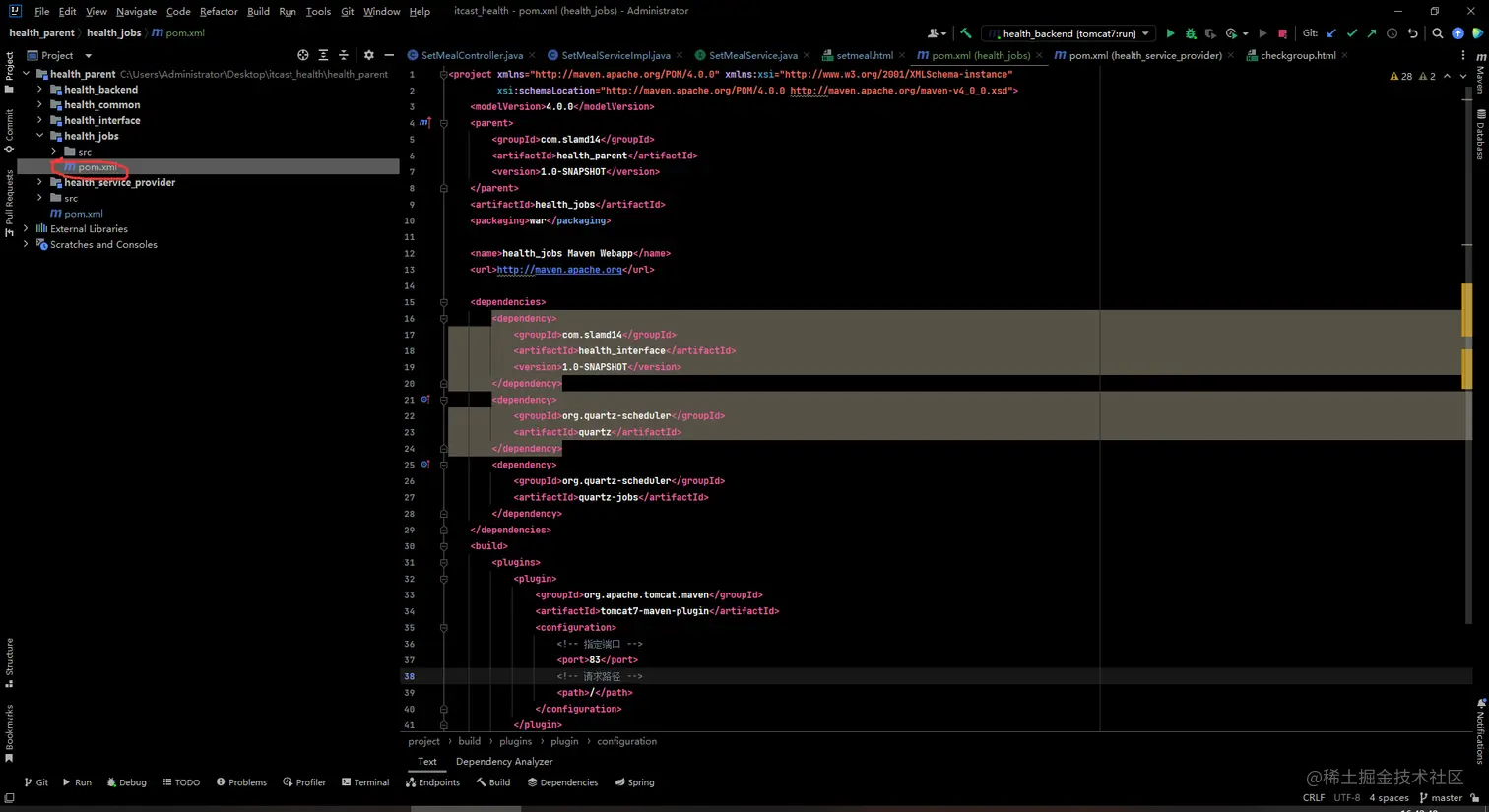Open the Structure tool window
The image size is (1489, 812).
(x=9, y=662)
